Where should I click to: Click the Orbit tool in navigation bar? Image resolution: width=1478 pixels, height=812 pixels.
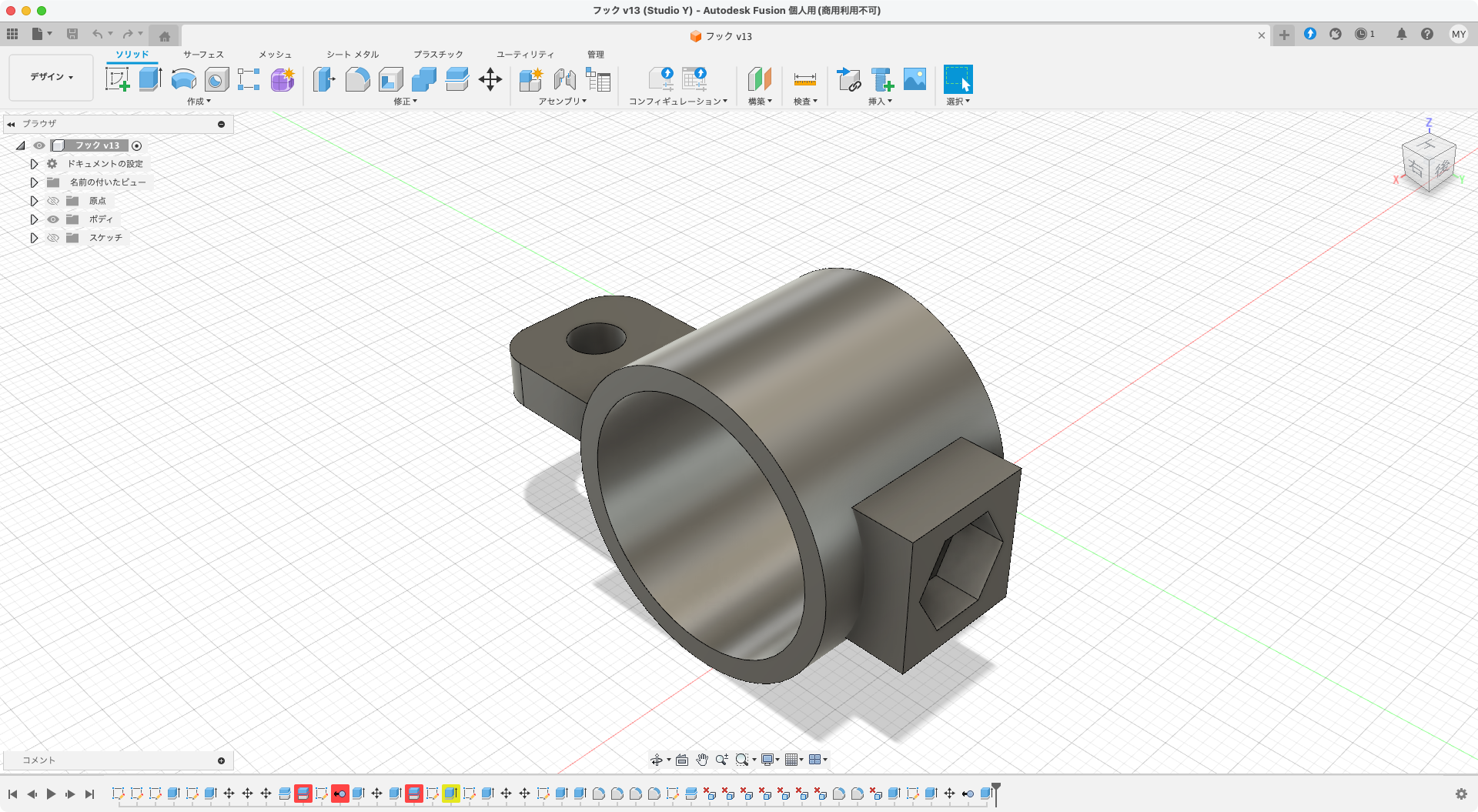[x=657, y=760]
